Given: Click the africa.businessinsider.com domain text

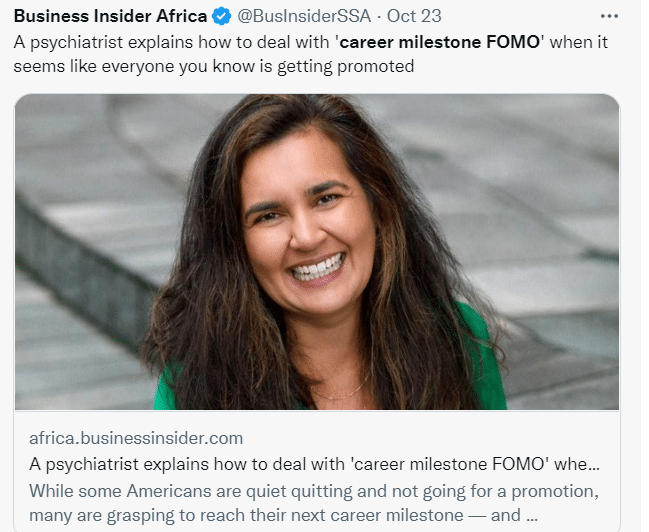Looking at the screenshot, I should point(136,438).
